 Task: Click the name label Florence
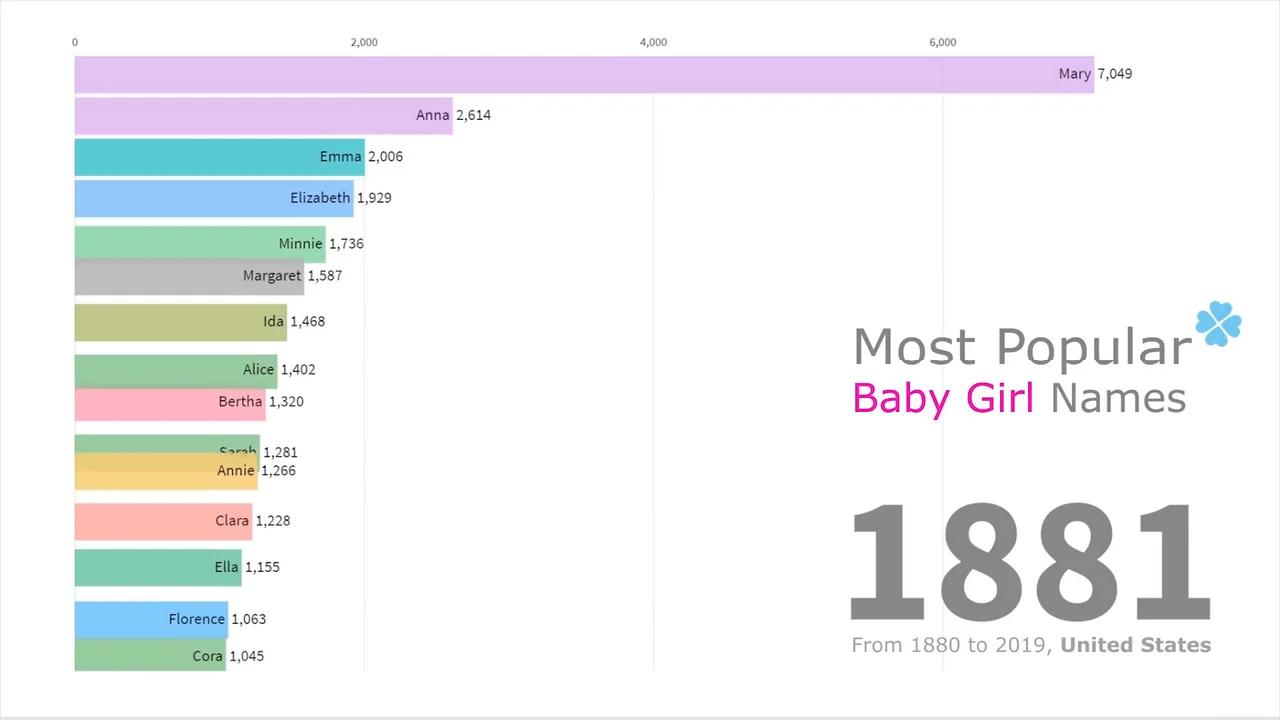click(x=196, y=619)
